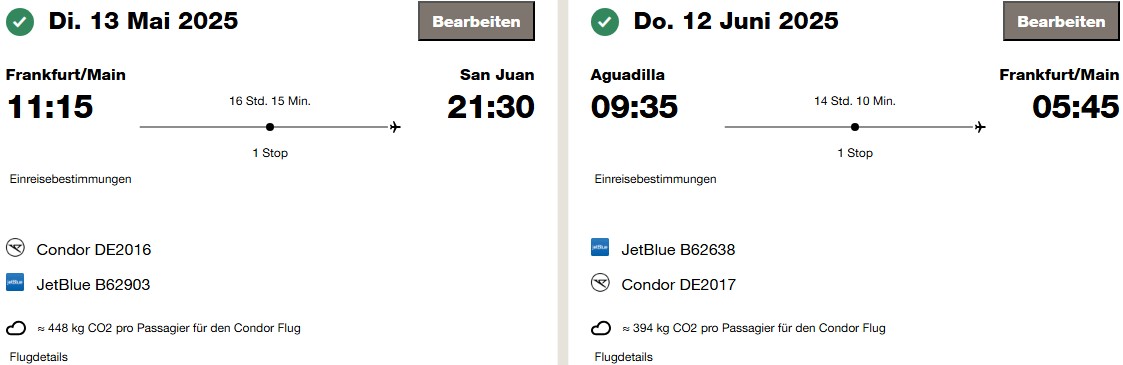Expand Flugdetails of the outbound flight
This screenshot has height=365, width=1123.
[39, 356]
